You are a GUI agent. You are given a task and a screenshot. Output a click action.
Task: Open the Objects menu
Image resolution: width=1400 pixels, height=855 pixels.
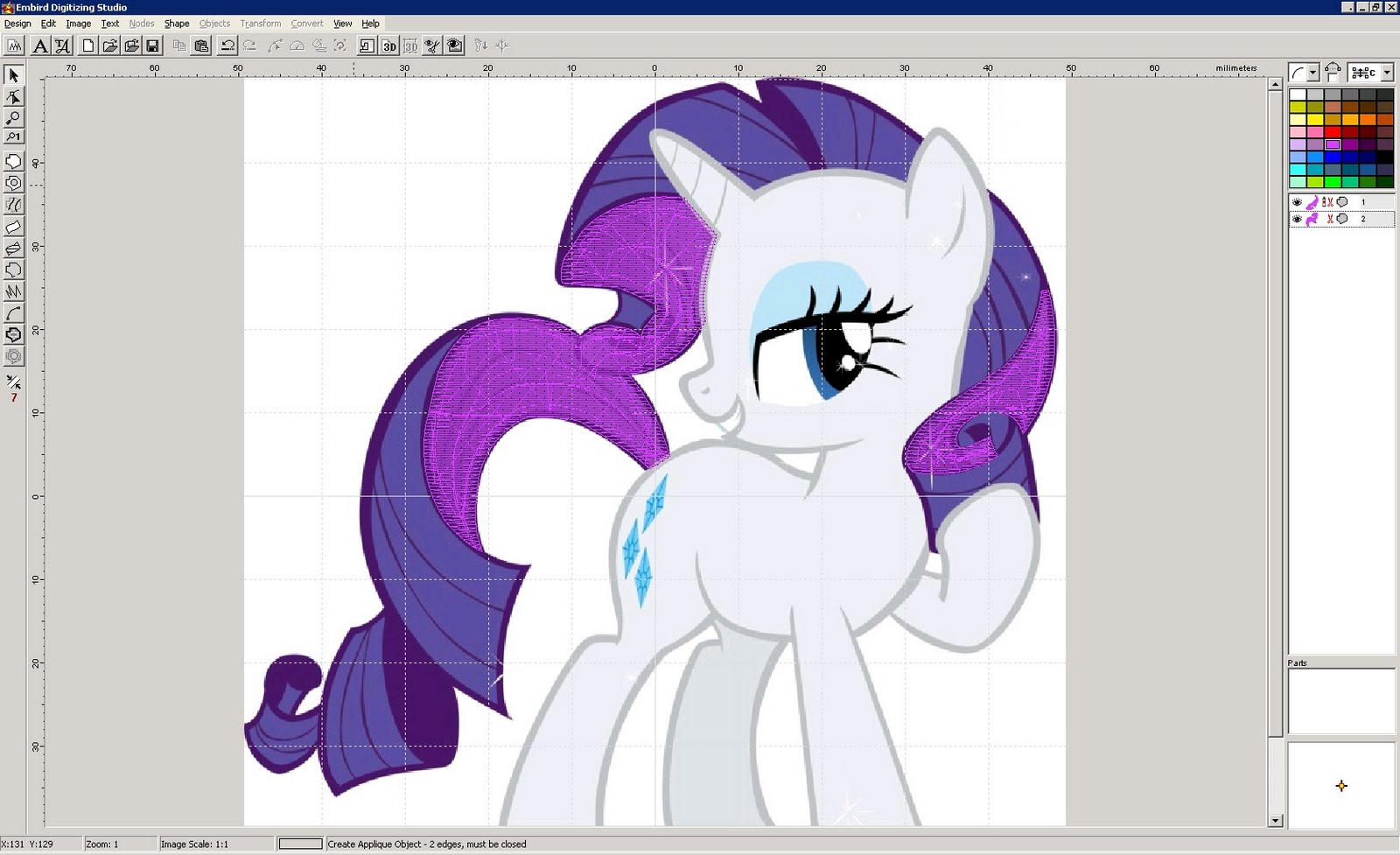[213, 24]
